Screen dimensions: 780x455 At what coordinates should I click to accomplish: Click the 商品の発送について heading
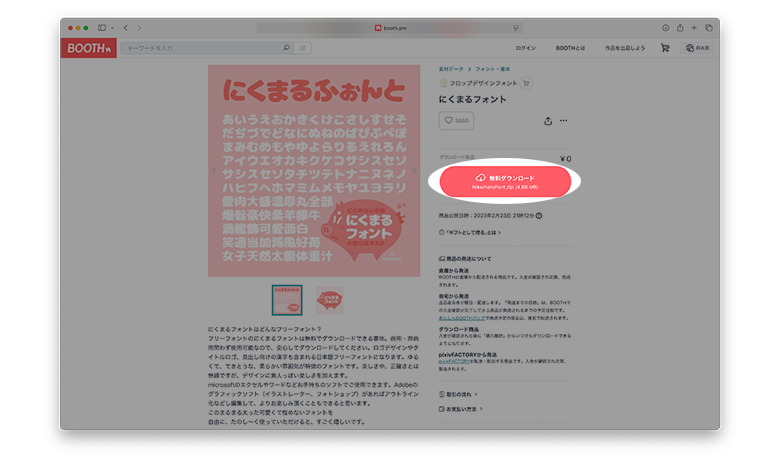pyautogui.click(x=465, y=259)
